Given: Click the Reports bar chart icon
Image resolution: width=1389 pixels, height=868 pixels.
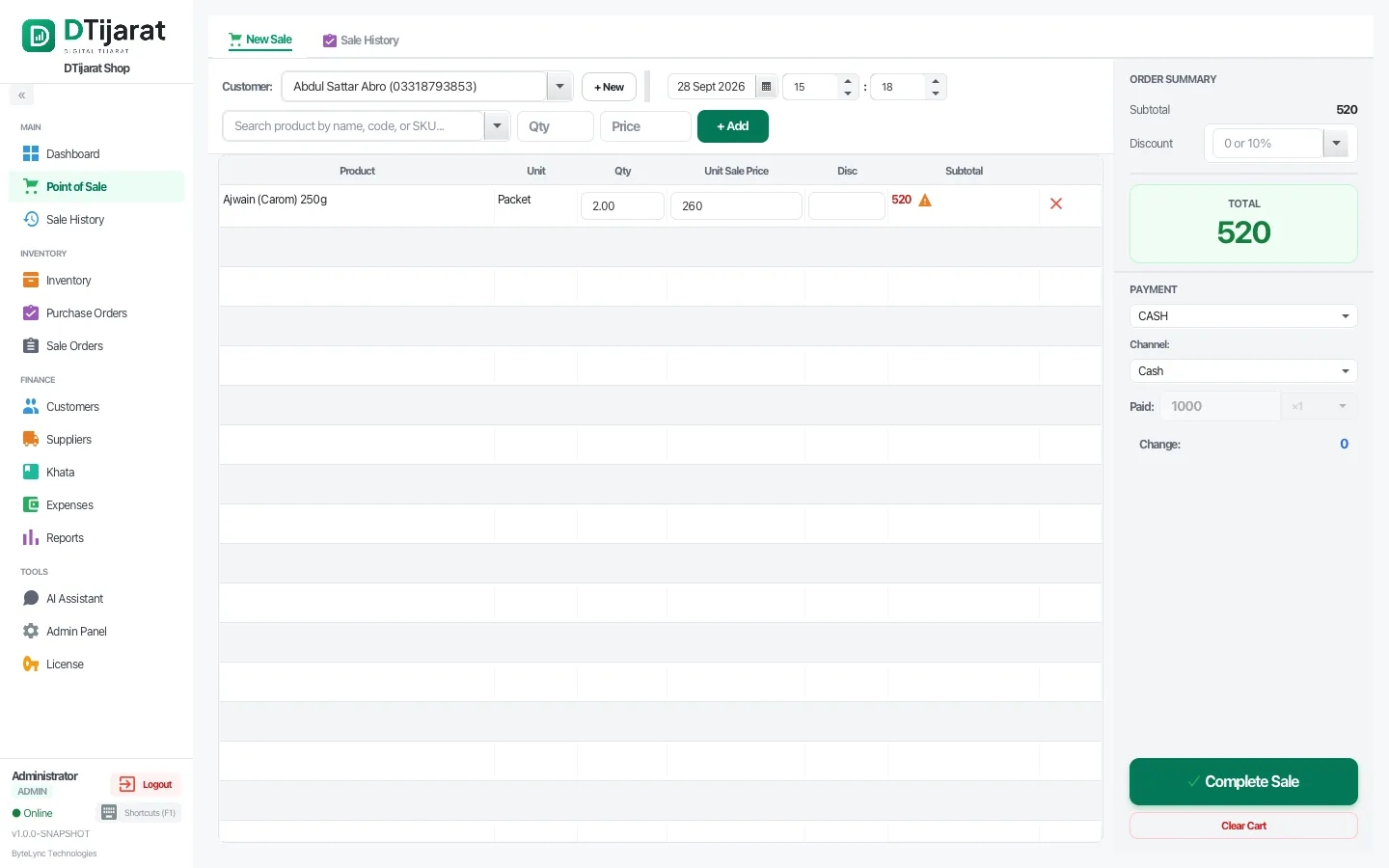Looking at the screenshot, I should (31, 537).
